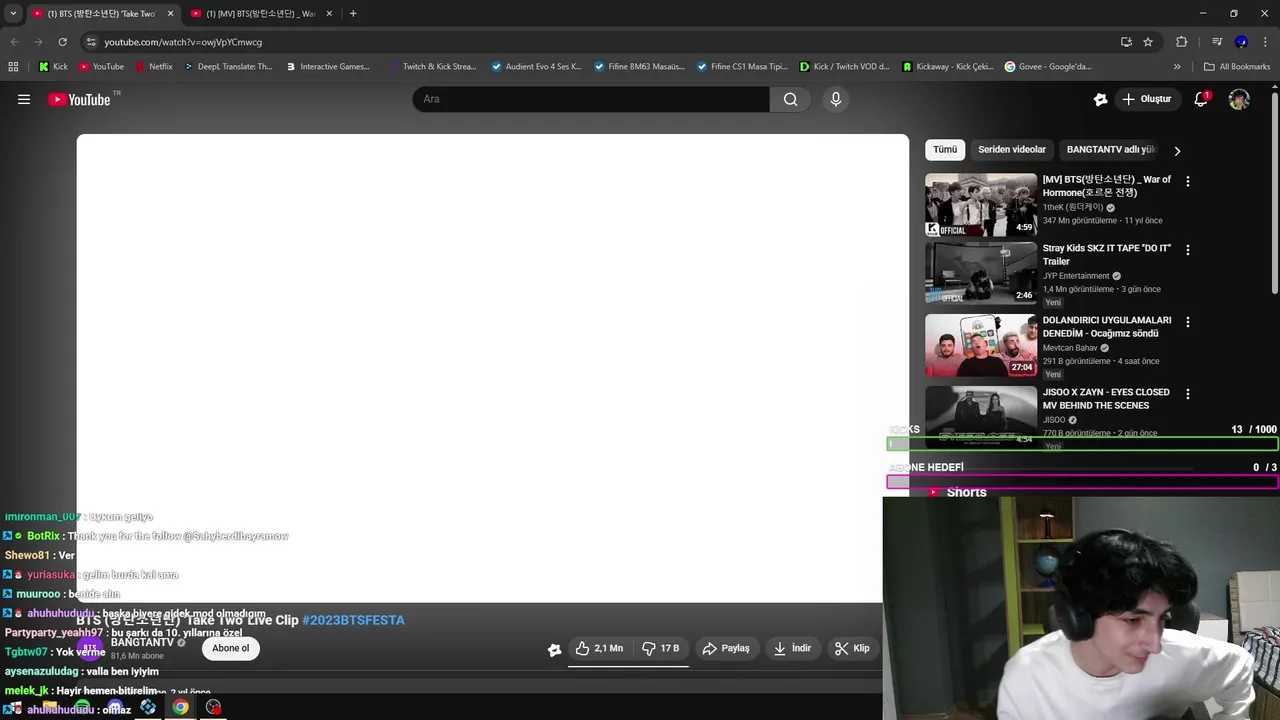Open the DeepL Translate bookmark
The width and height of the screenshot is (1280, 720).
(x=227, y=67)
